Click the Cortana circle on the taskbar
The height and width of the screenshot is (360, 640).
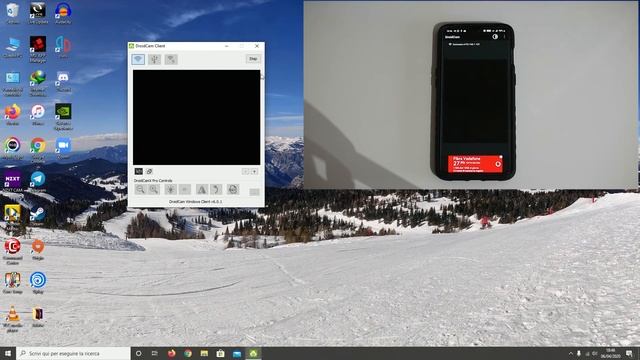tap(138, 353)
